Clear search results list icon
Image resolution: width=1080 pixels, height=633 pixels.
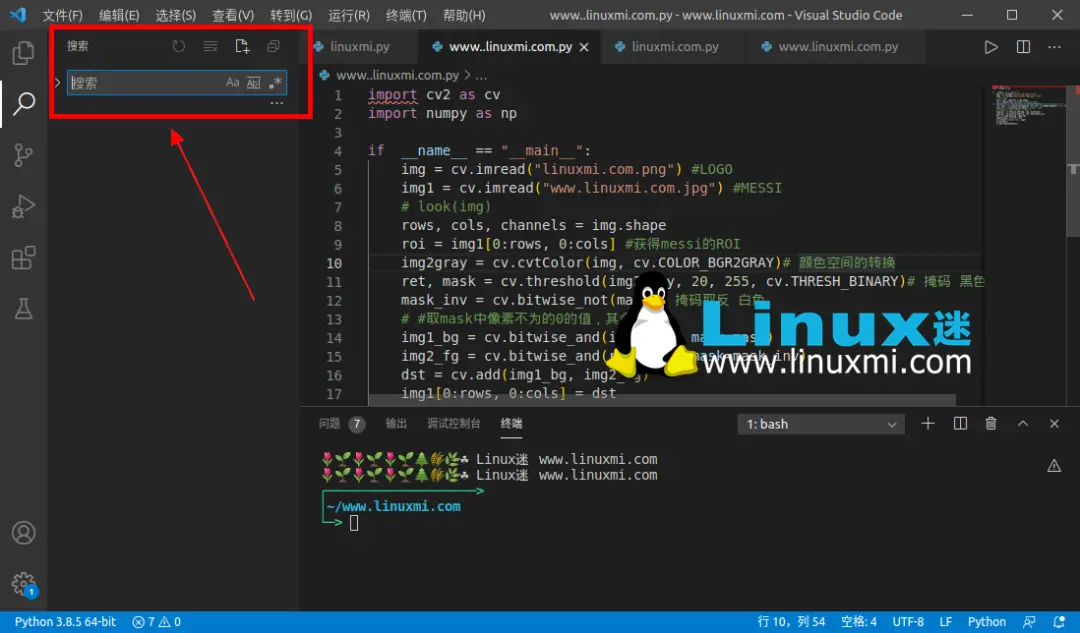pyautogui.click(x=210, y=46)
